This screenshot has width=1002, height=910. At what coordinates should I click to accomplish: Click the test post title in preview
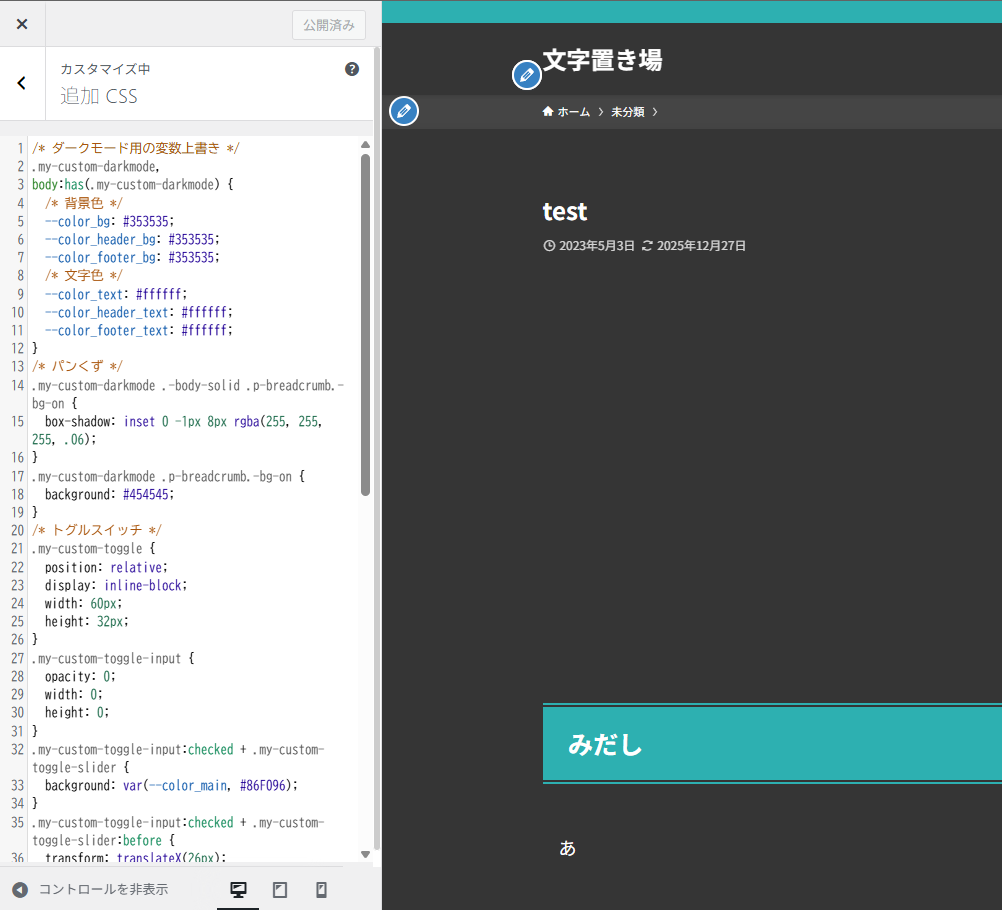click(x=565, y=212)
